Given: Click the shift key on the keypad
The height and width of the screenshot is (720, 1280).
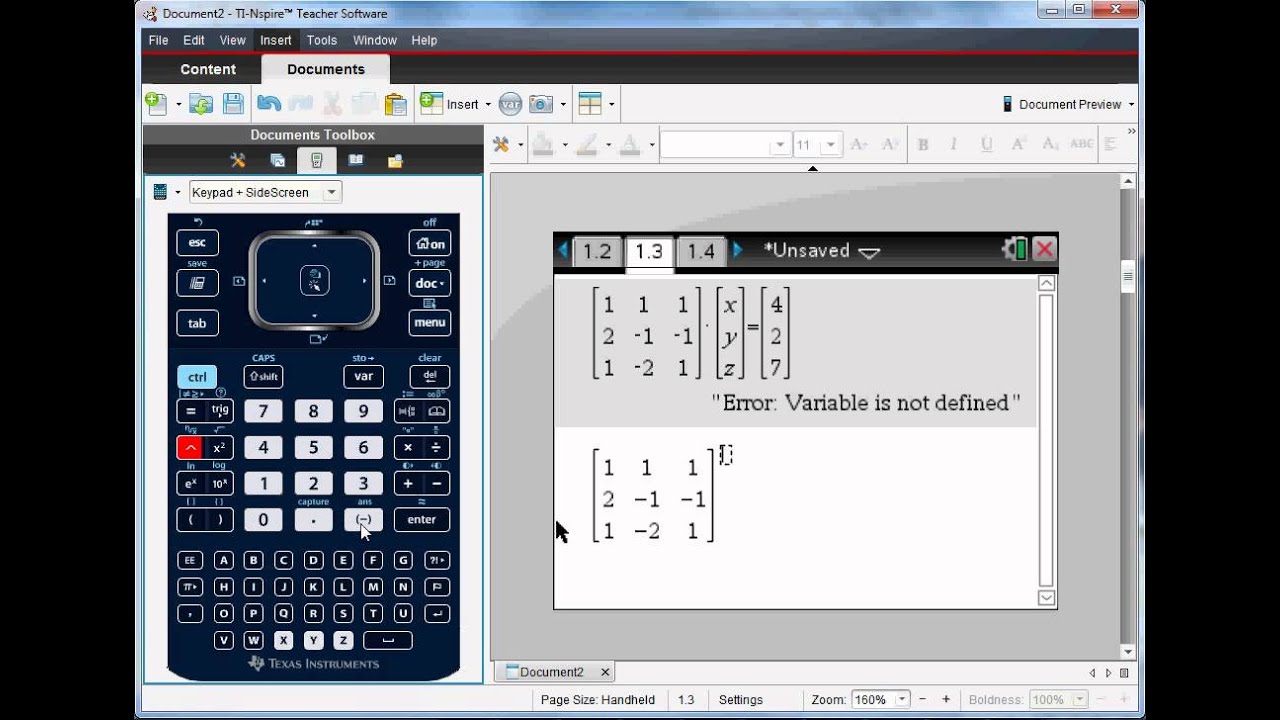Looking at the screenshot, I should tap(263, 377).
